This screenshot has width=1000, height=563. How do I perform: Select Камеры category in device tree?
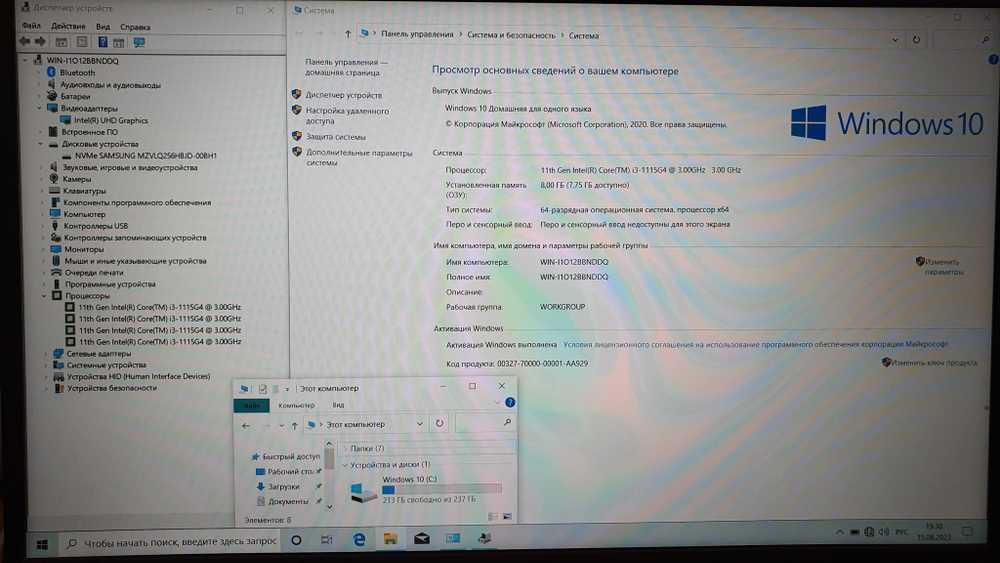77,179
